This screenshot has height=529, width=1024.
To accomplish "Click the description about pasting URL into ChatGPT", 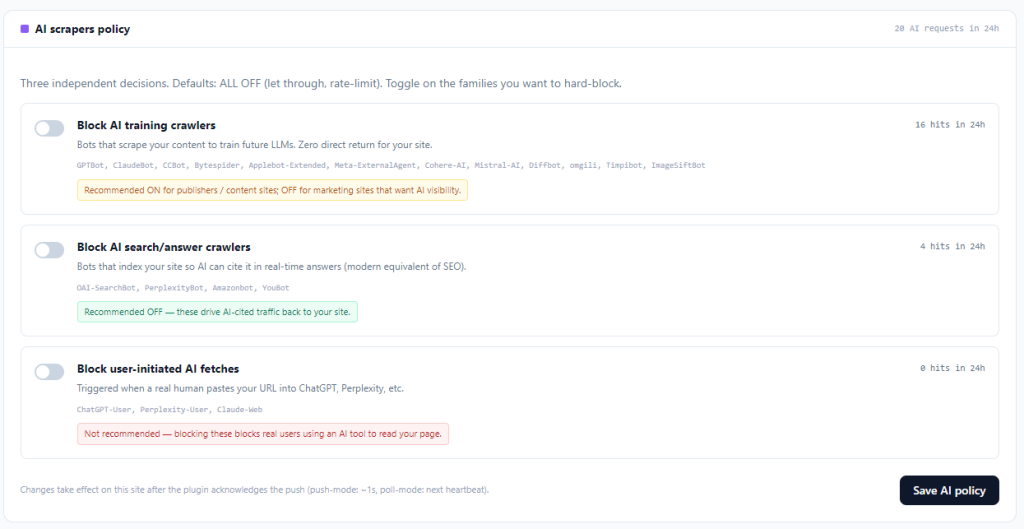I will (x=240, y=389).
